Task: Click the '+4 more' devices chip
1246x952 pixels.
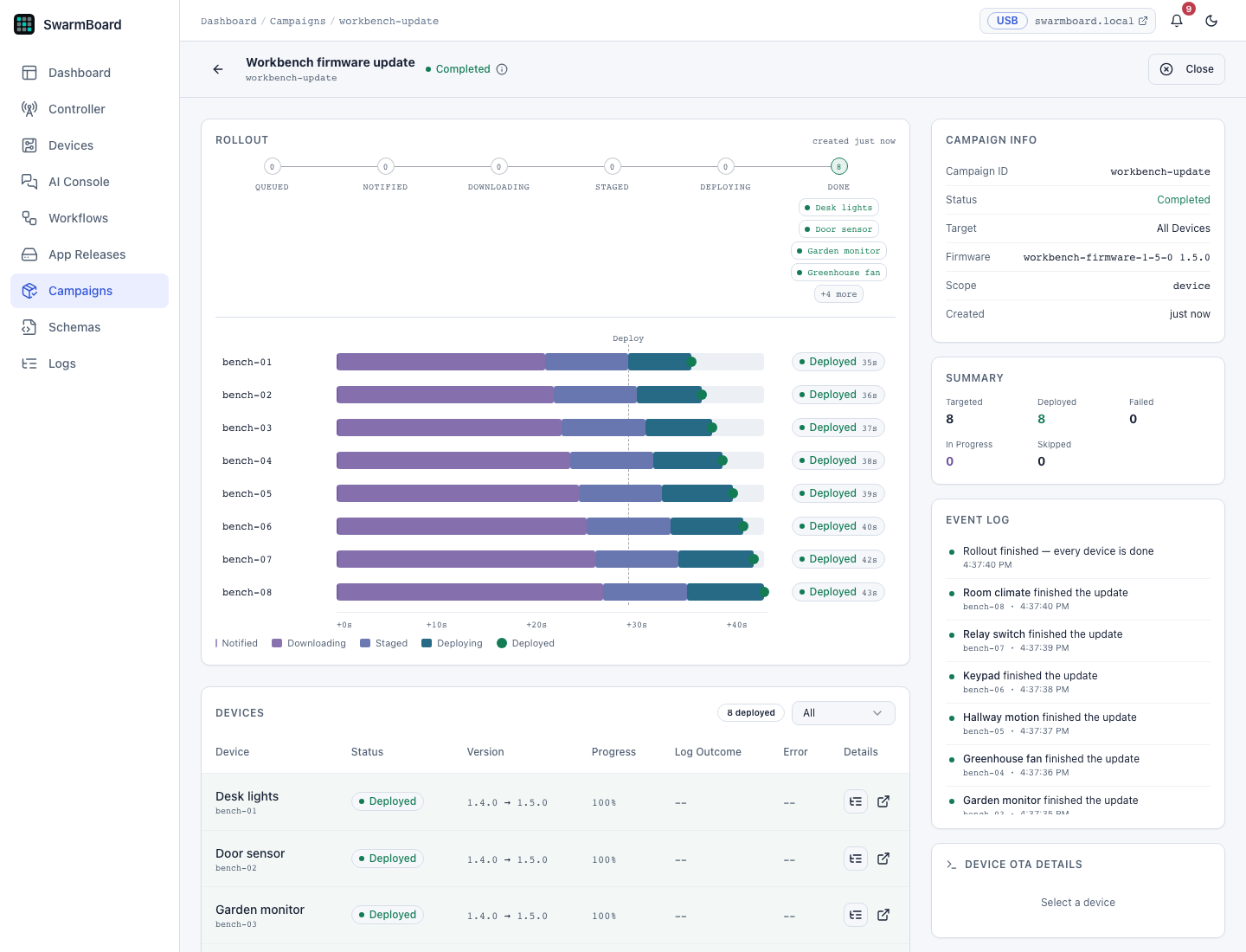Action: point(838,294)
